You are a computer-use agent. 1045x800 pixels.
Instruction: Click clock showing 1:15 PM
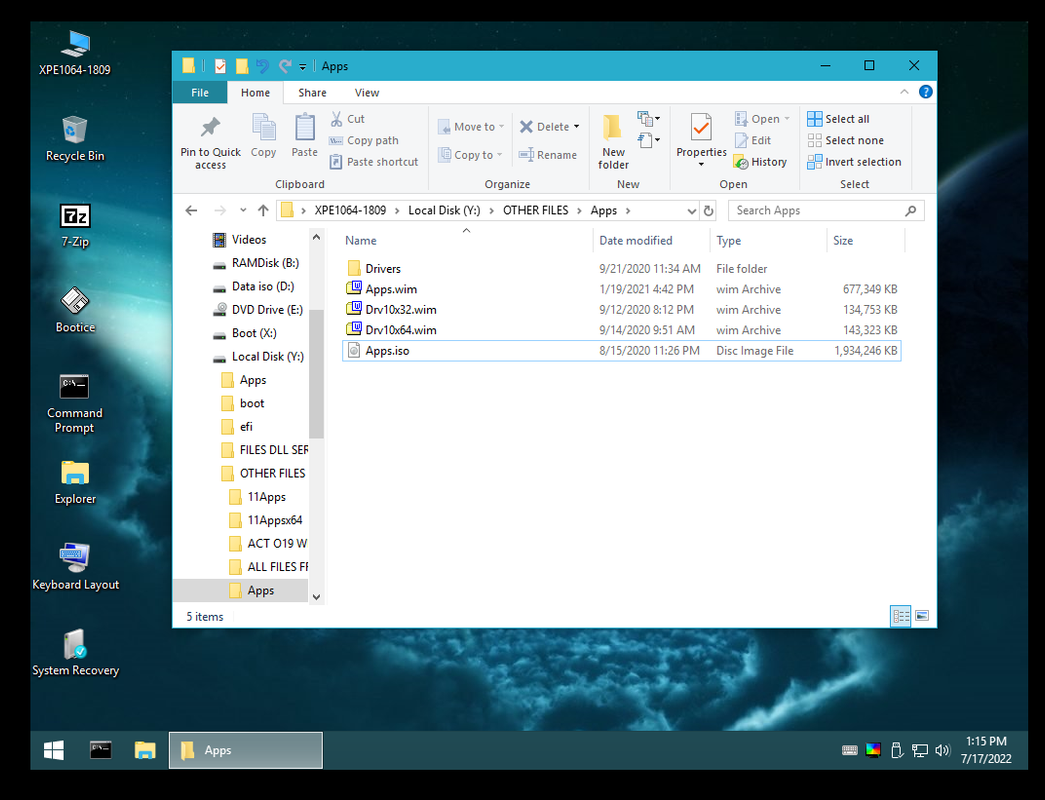[x=986, y=741]
